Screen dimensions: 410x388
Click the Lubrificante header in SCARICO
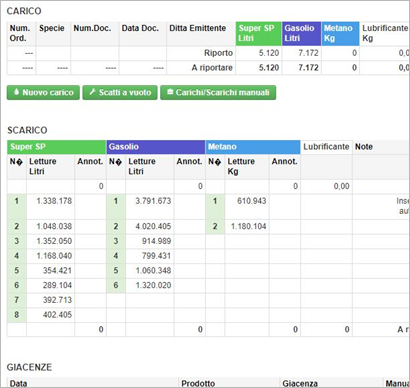(326, 147)
